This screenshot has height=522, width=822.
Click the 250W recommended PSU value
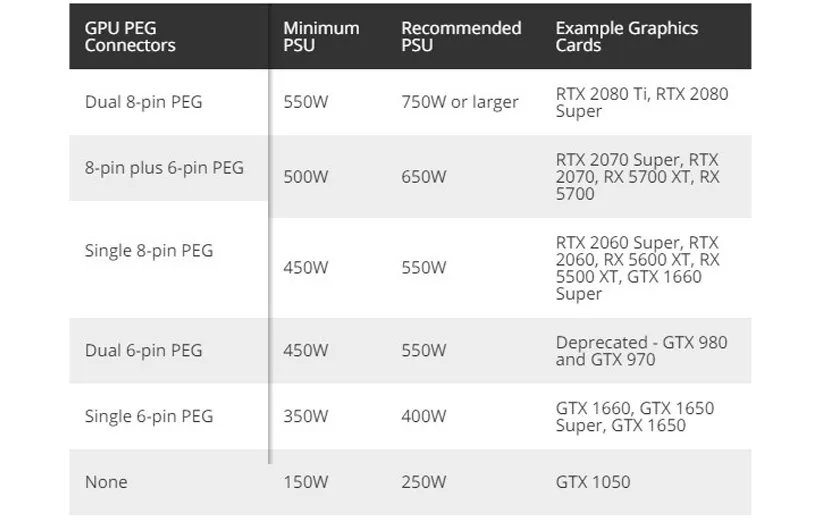pyautogui.click(x=424, y=482)
